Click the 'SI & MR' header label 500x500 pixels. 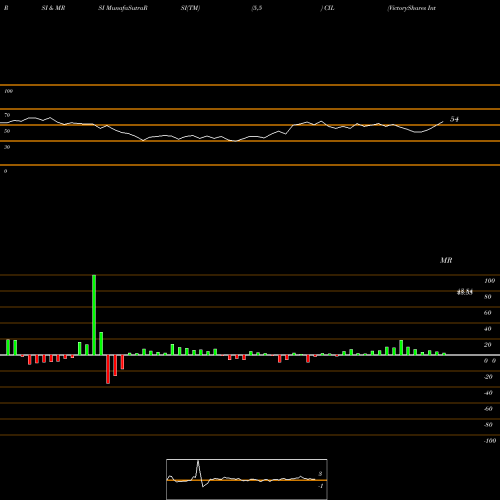[53, 8]
